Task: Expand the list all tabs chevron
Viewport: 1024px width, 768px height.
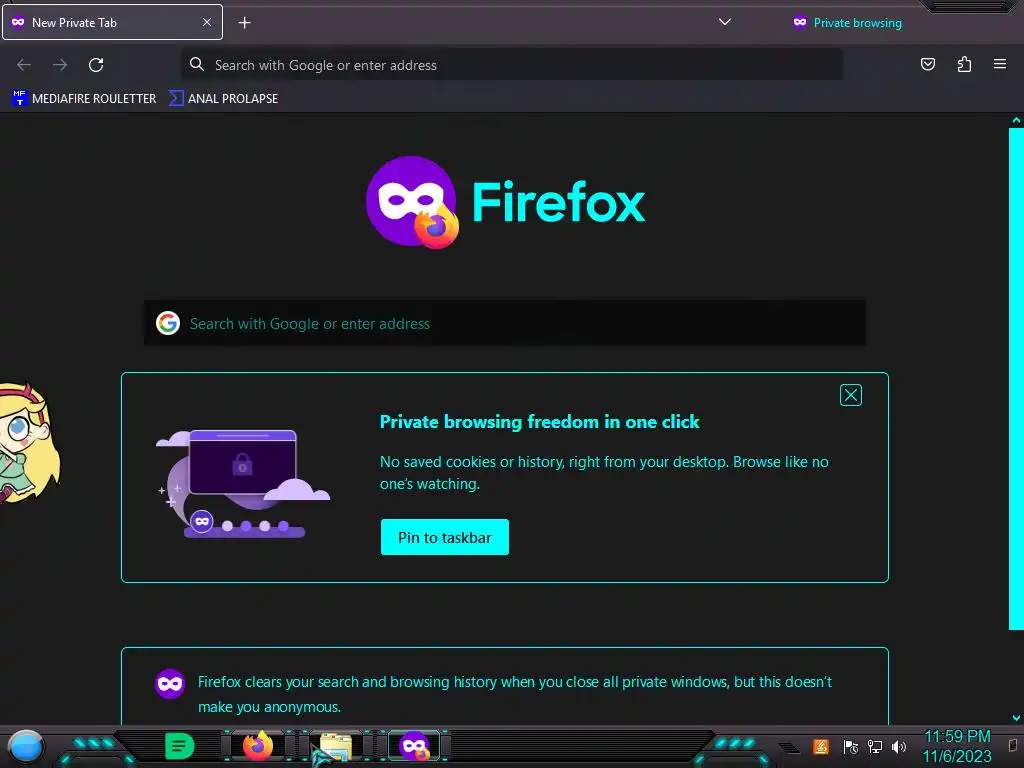Action: click(725, 22)
